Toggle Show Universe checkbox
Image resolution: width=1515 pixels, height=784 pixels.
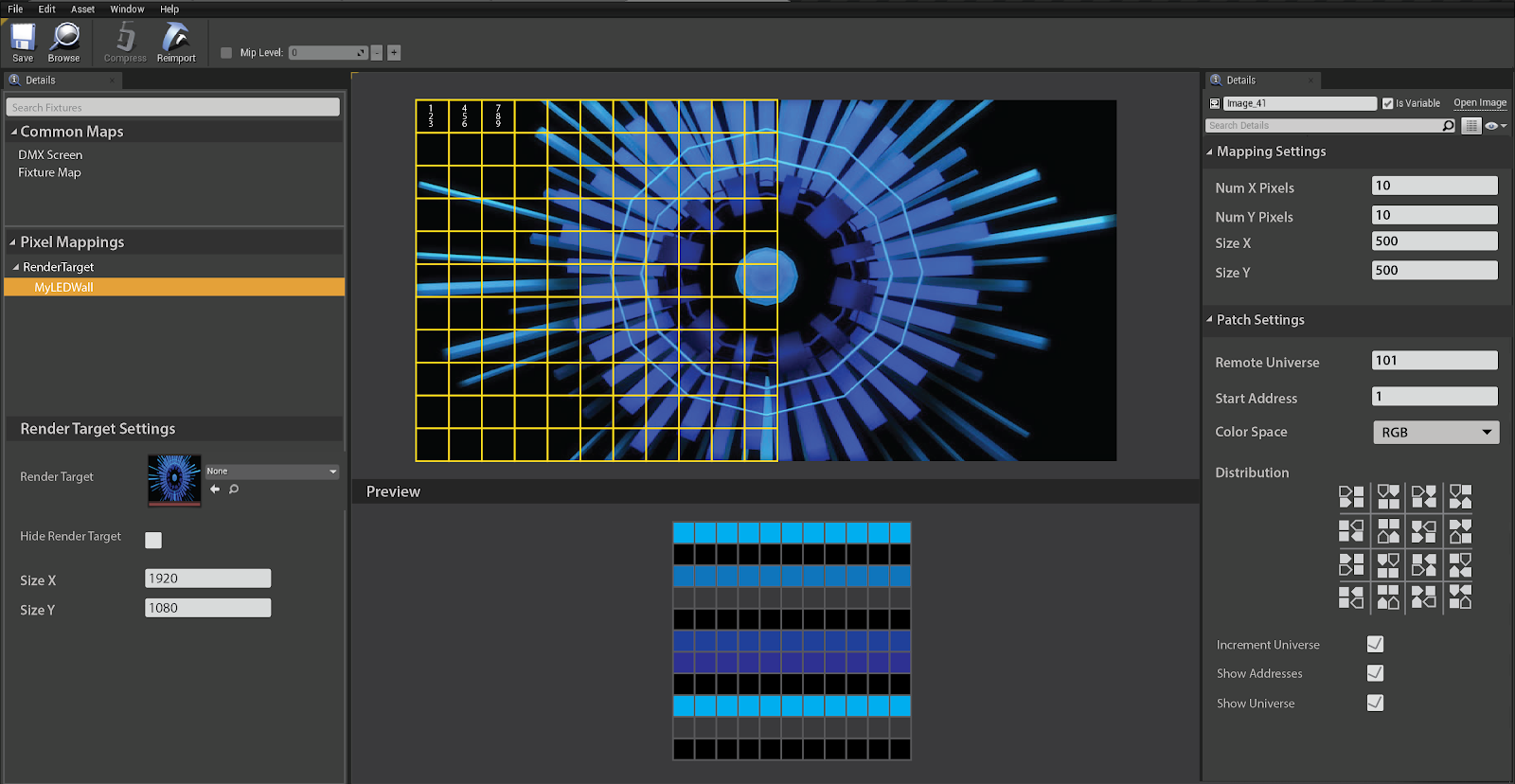click(x=1376, y=703)
